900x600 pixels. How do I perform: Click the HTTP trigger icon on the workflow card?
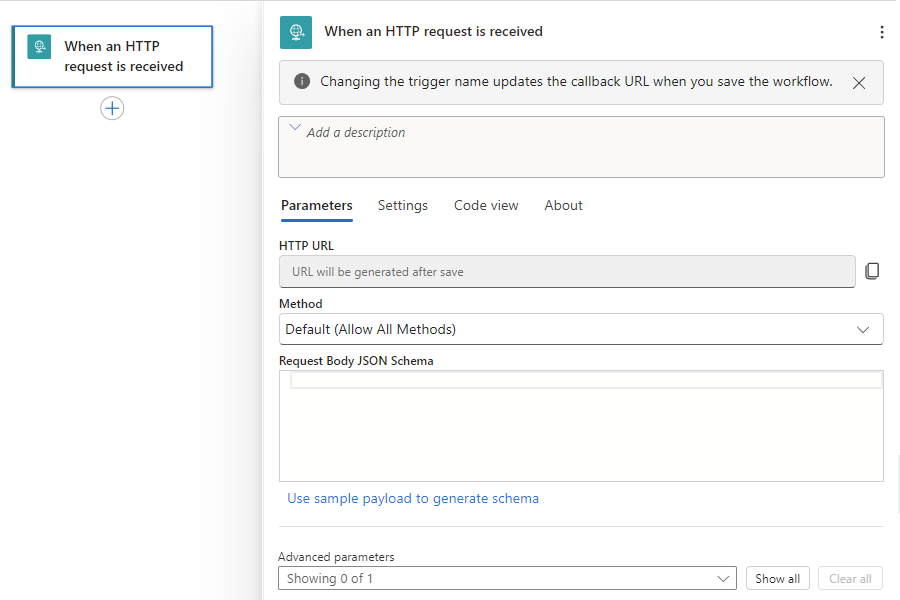click(39, 47)
